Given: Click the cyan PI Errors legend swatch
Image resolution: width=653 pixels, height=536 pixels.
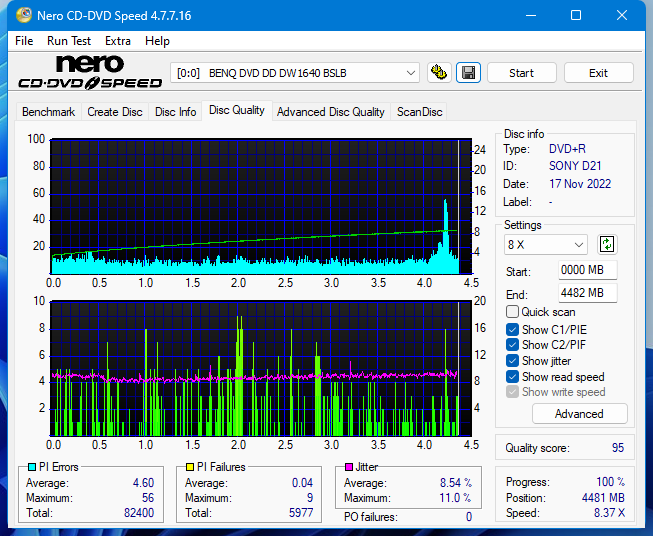Looking at the screenshot, I should tap(32, 467).
